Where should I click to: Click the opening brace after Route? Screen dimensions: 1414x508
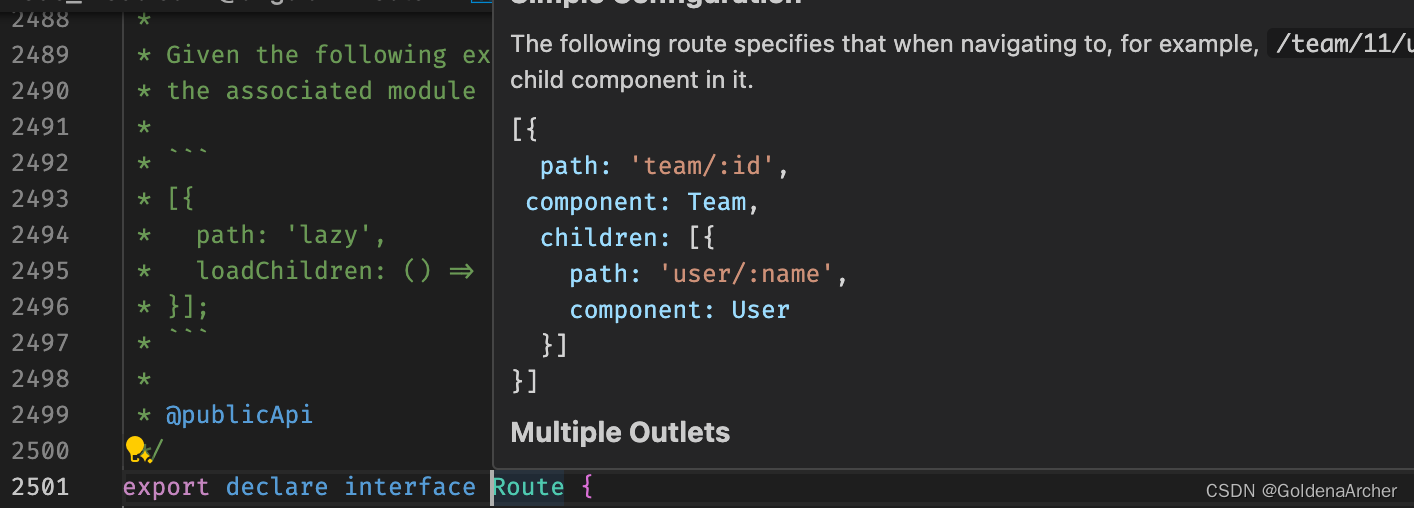(587, 488)
